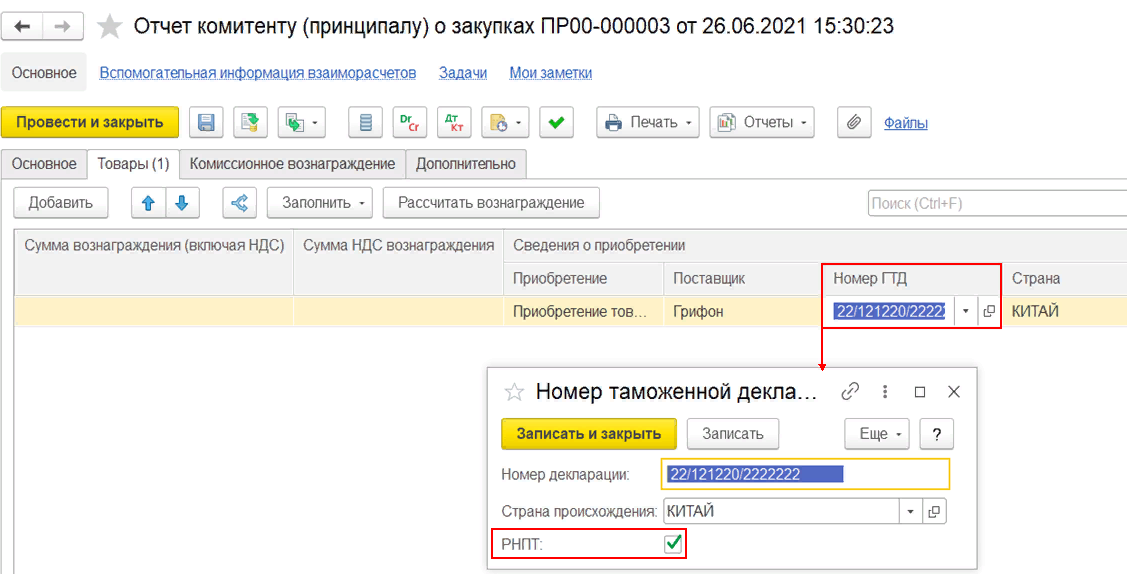Click the paperclip attachments icon
The image size is (1127, 575).
[853, 123]
